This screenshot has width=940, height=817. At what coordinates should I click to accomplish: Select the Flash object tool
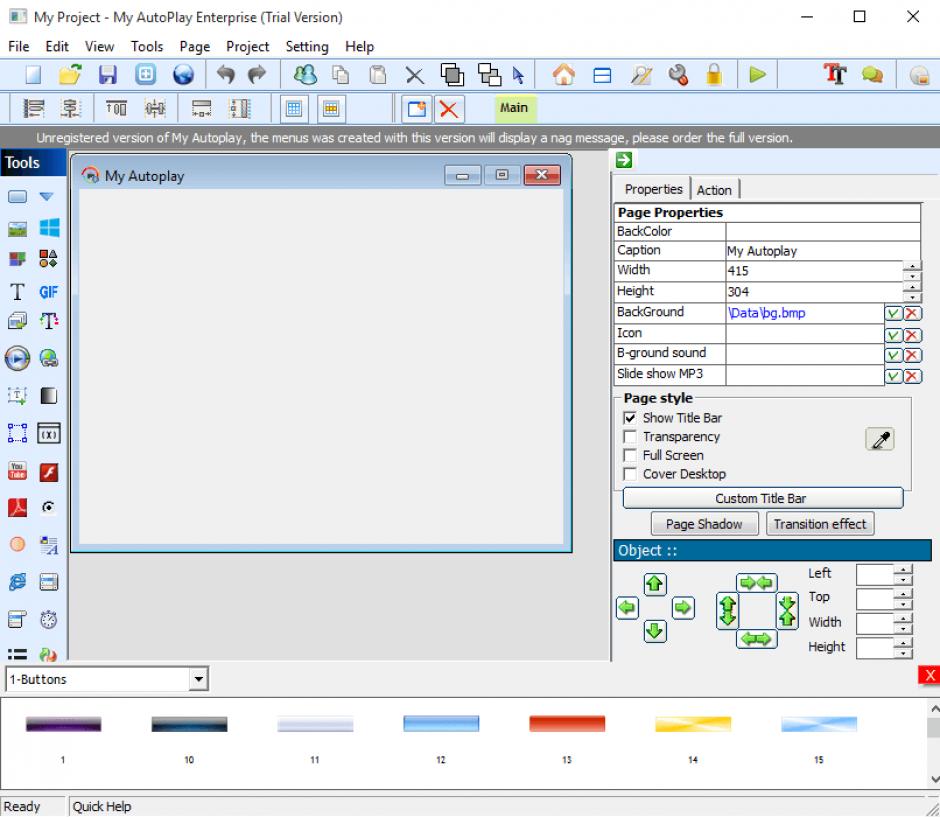pyautogui.click(x=49, y=472)
